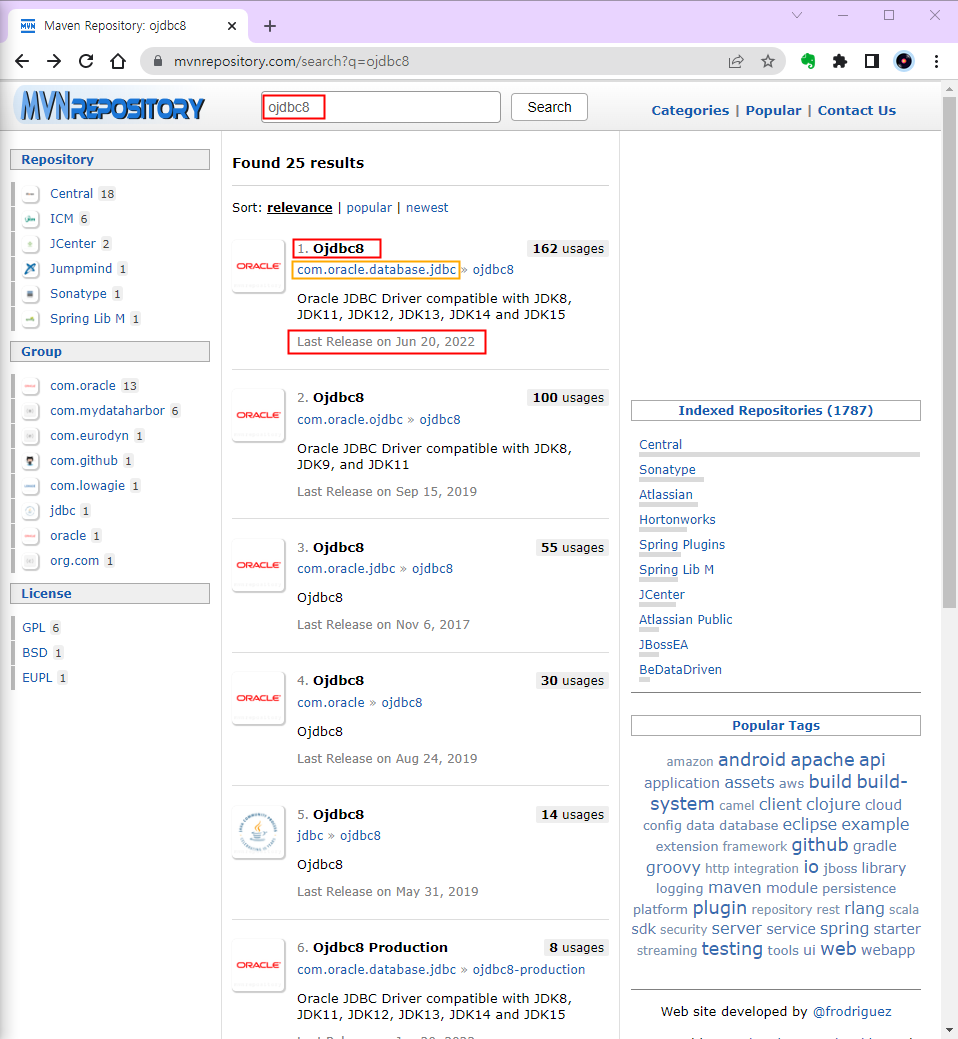Open com.oracle.database.jdbc group link in result 1
958x1039 pixels.
376,270
